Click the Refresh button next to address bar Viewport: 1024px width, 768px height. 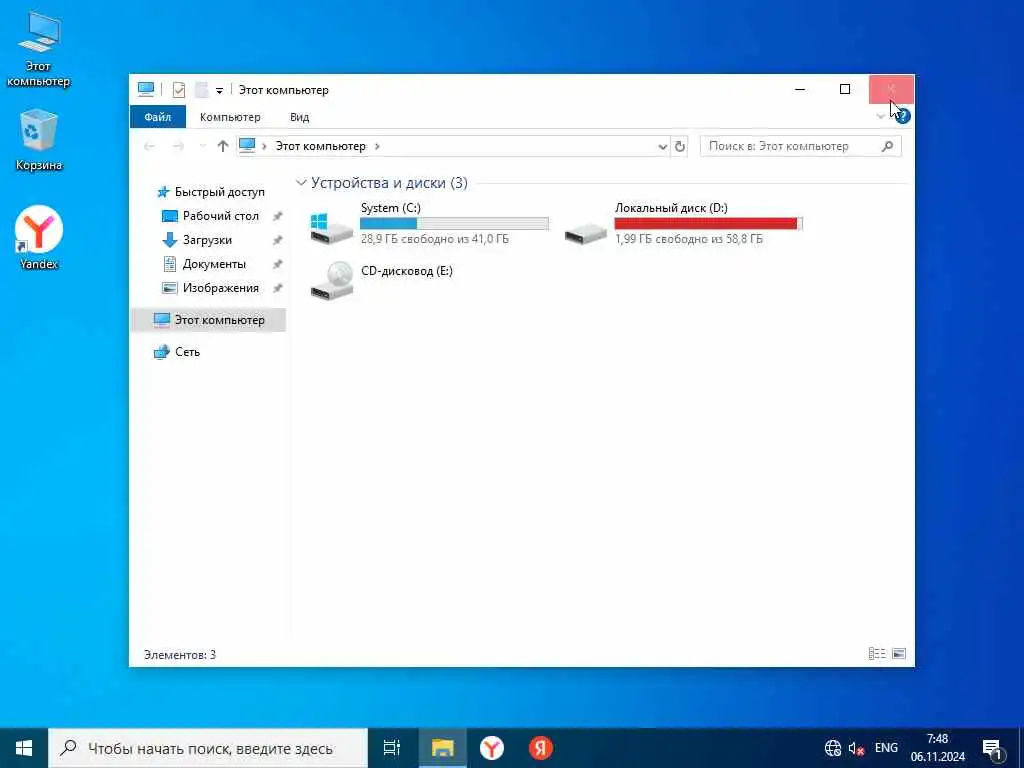(680, 146)
